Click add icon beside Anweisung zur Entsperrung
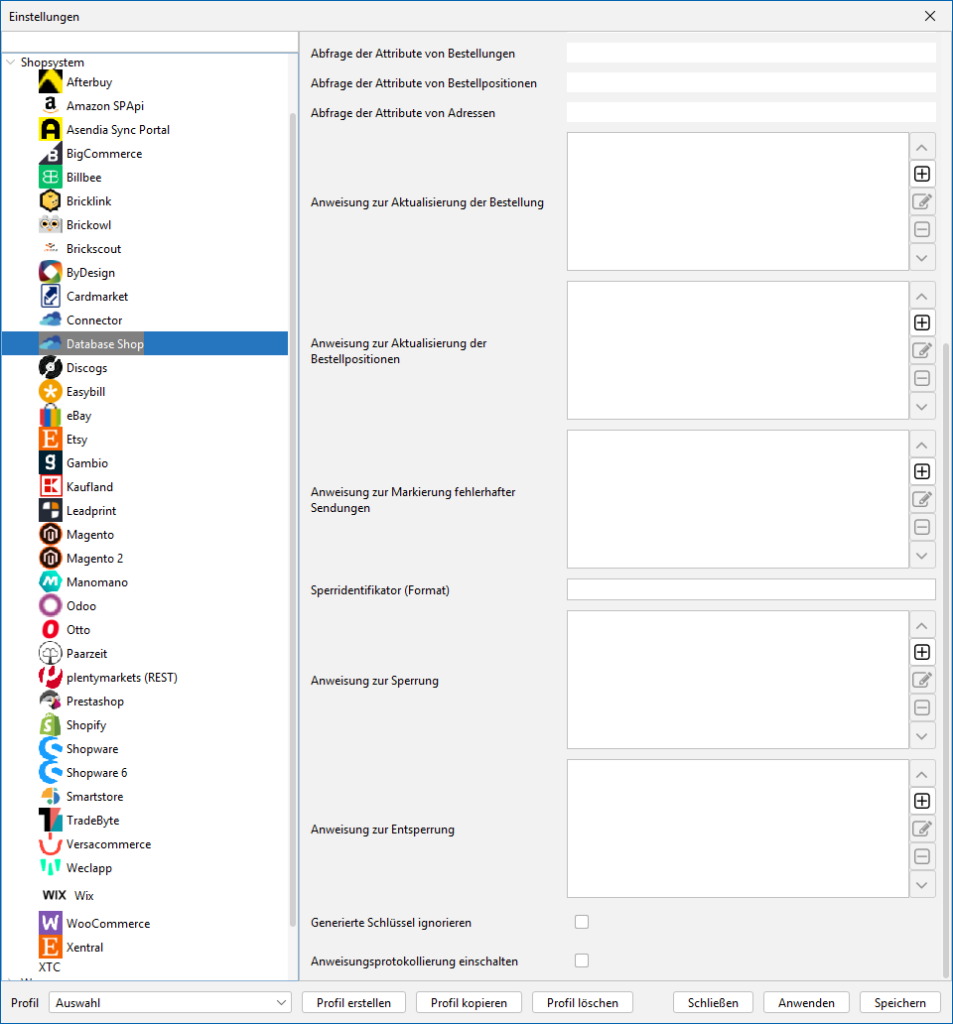 922,801
